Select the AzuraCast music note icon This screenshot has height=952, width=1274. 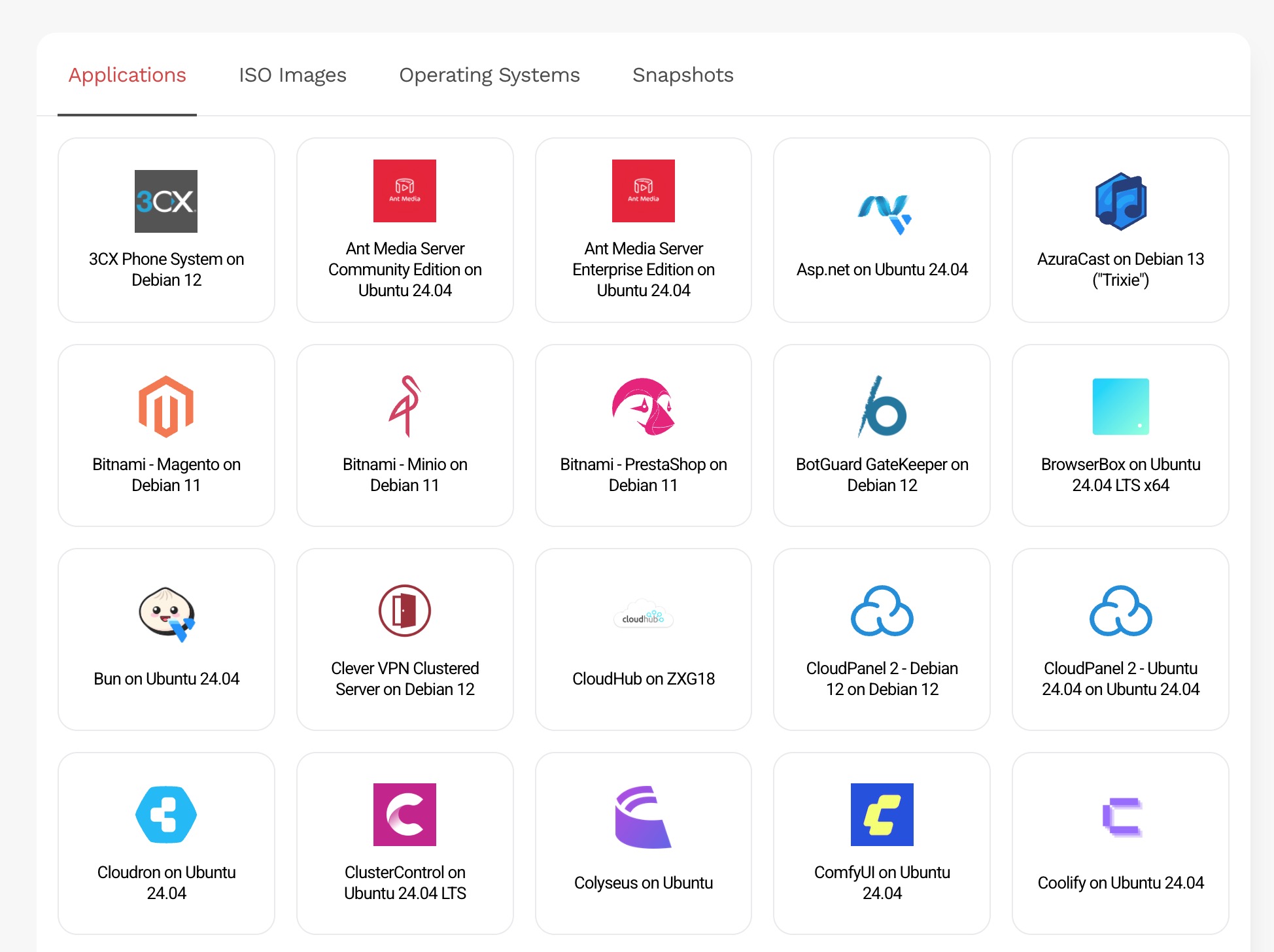pos(1120,201)
